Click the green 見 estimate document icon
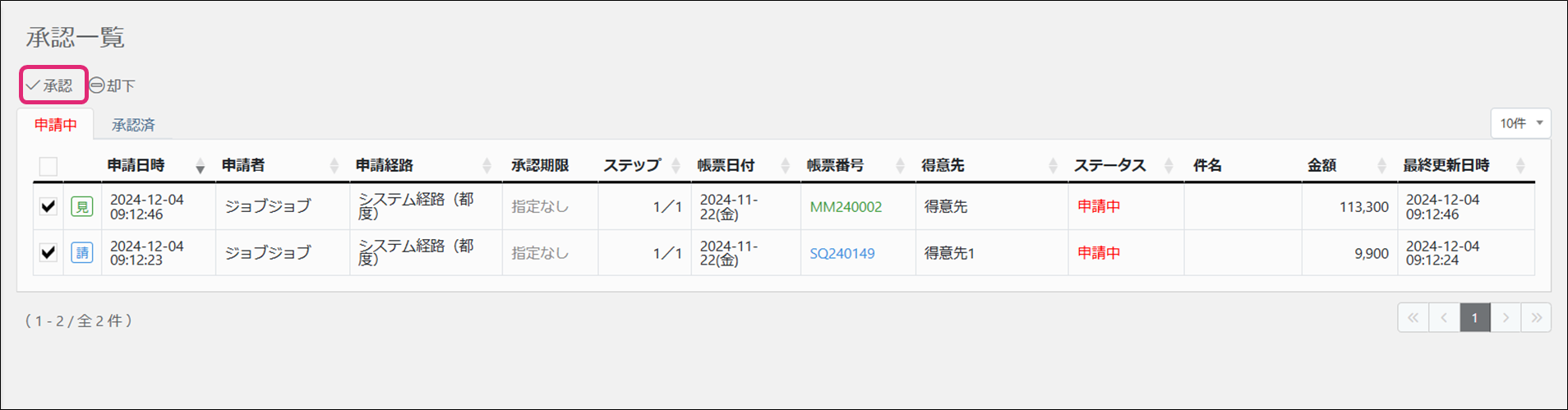Screen dimensions: 1568x410 click(x=82, y=206)
